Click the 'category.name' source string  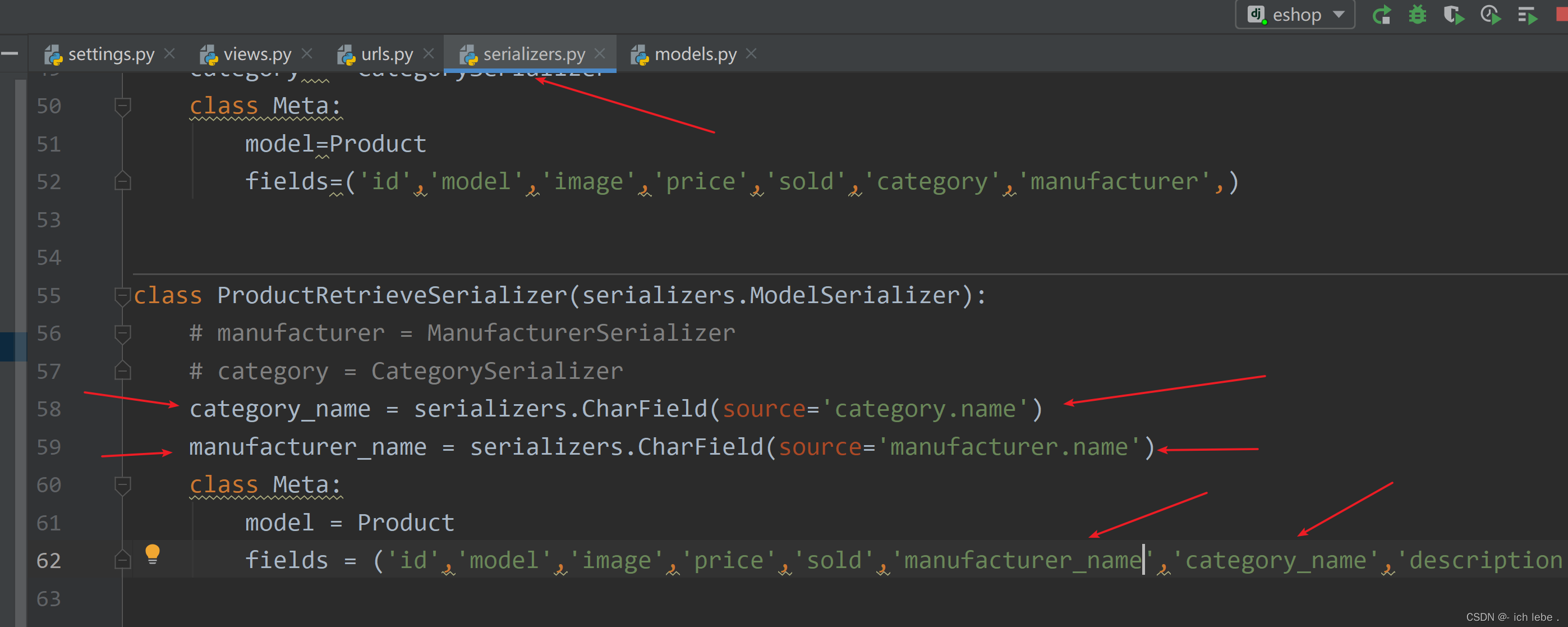925,409
